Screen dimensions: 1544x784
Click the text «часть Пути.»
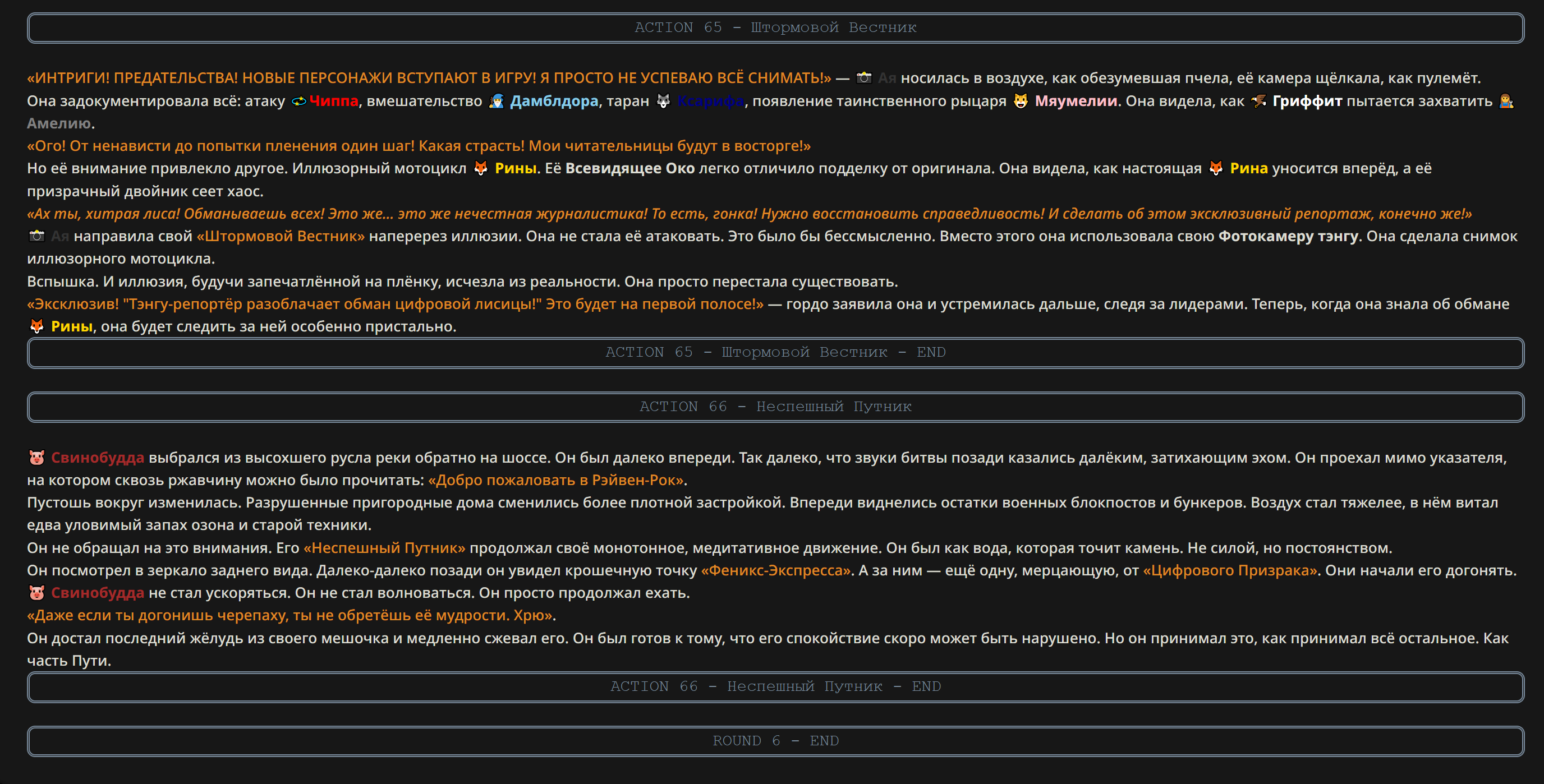69,661
